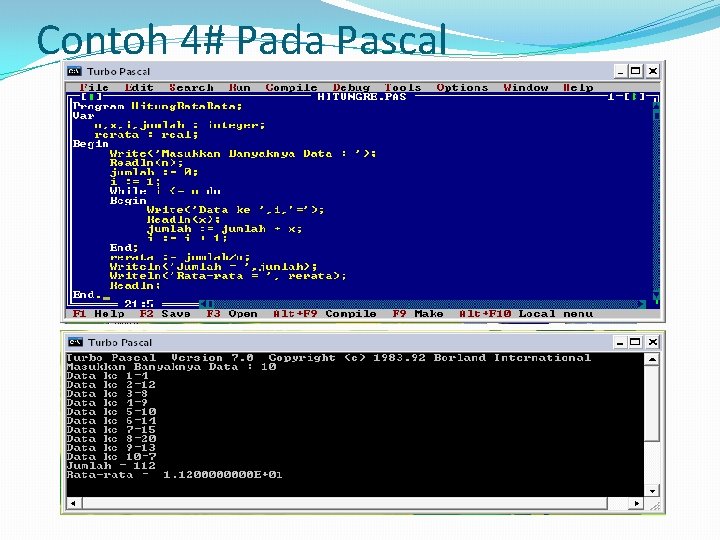Click the 21:5 cursor position indicator
This screenshot has width=720, height=540.
click(139, 304)
